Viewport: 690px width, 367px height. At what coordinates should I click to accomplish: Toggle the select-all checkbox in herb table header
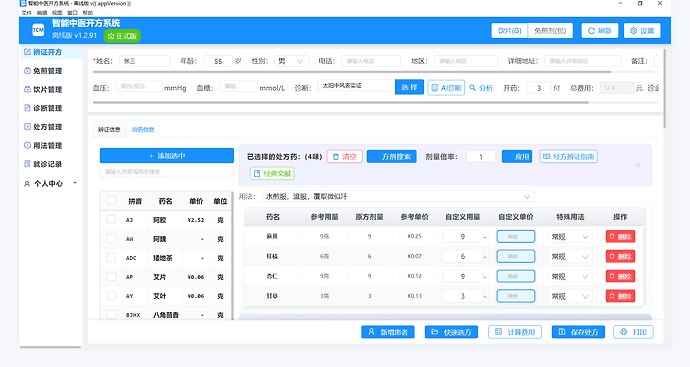coord(111,201)
